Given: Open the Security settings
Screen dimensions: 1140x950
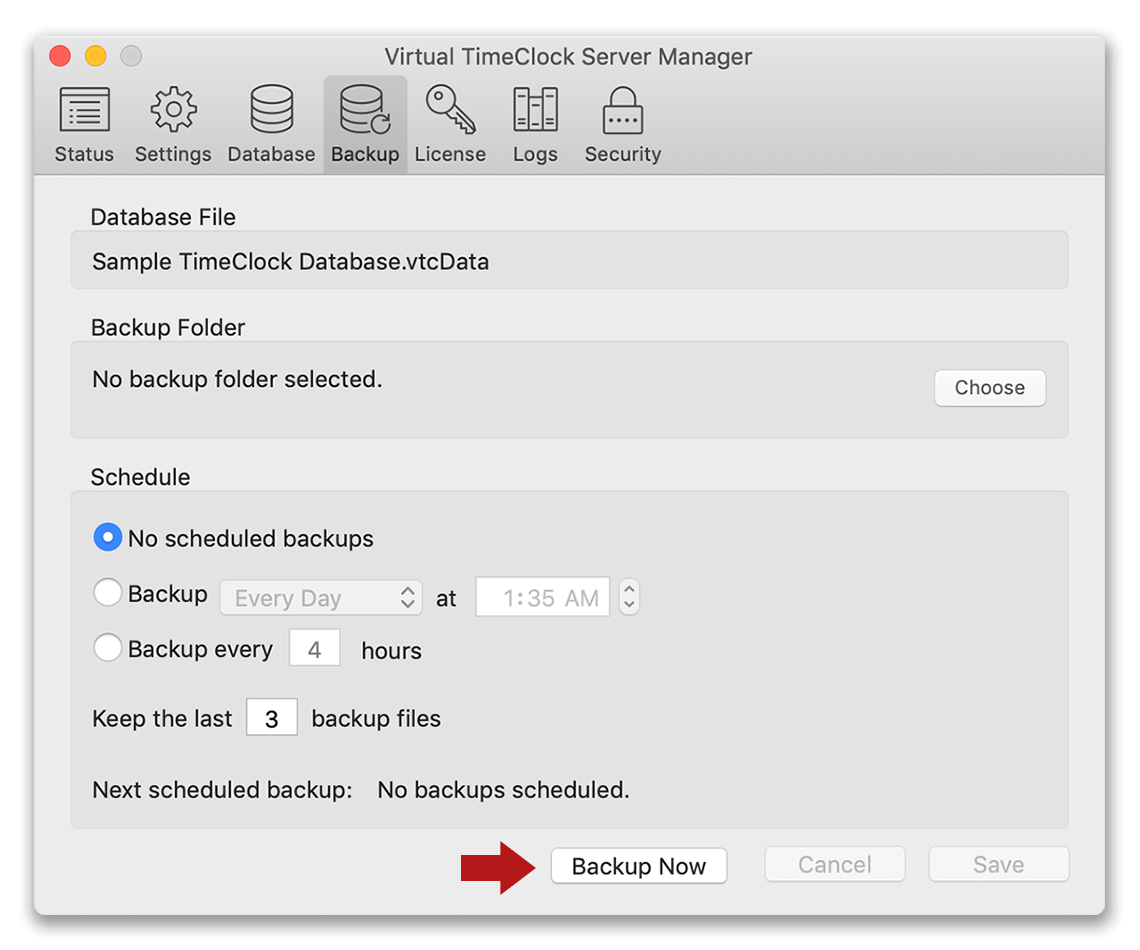Looking at the screenshot, I should click(x=622, y=122).
